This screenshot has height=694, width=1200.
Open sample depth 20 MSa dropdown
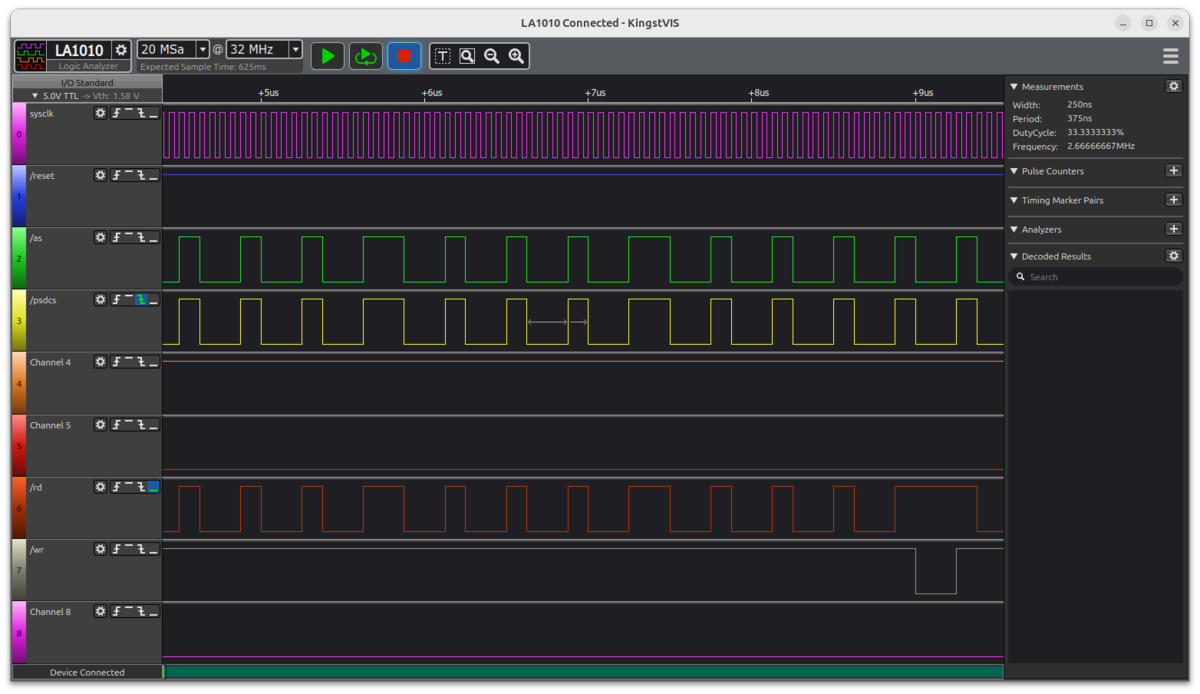click(173, 49)
